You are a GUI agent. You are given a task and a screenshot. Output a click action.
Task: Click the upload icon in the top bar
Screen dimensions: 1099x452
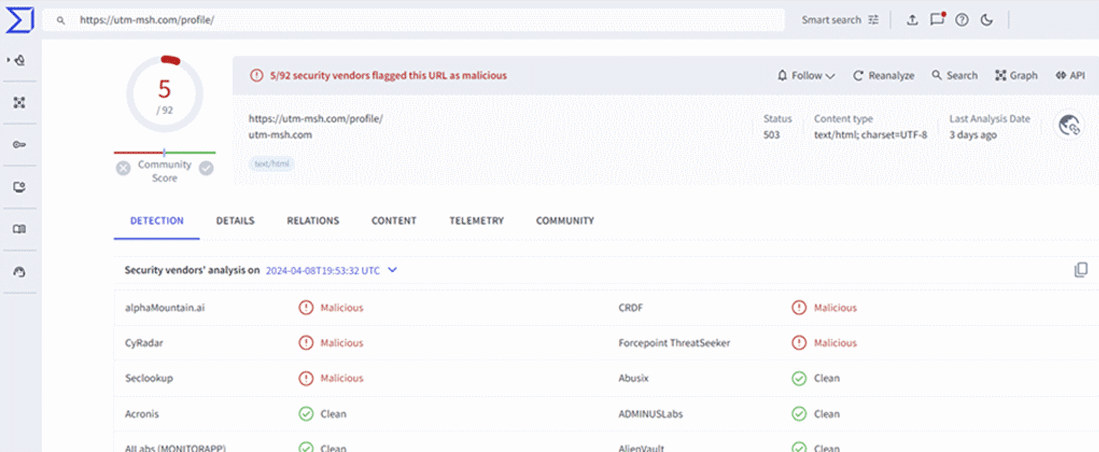point(912,20)
